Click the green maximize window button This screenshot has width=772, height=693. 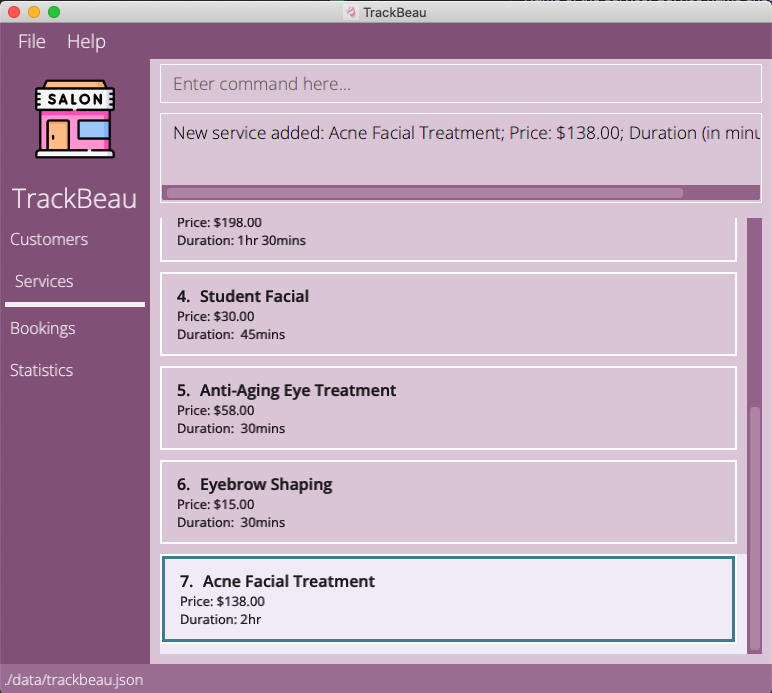[54, 12]
